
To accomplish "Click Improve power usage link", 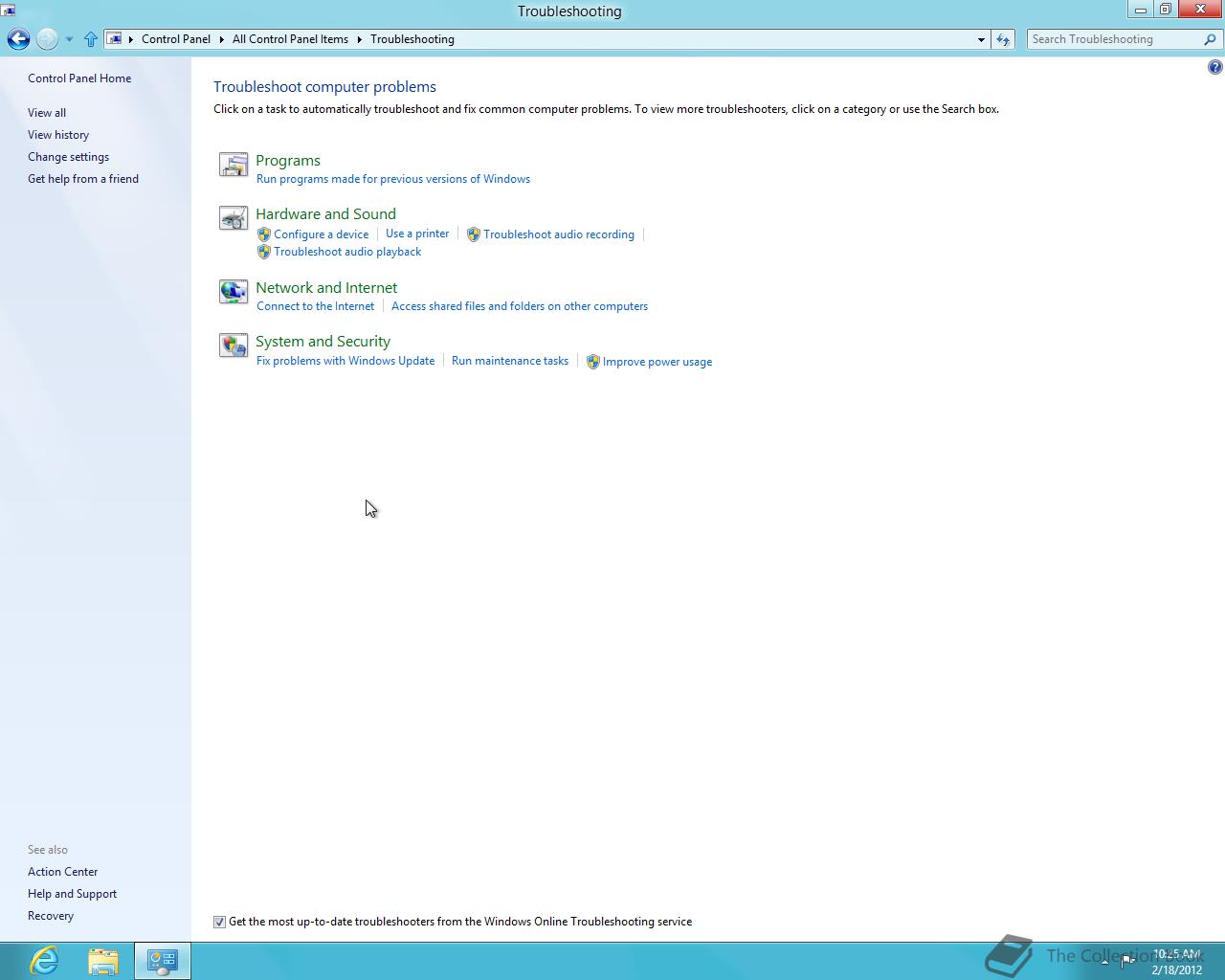I will point(657,362).
